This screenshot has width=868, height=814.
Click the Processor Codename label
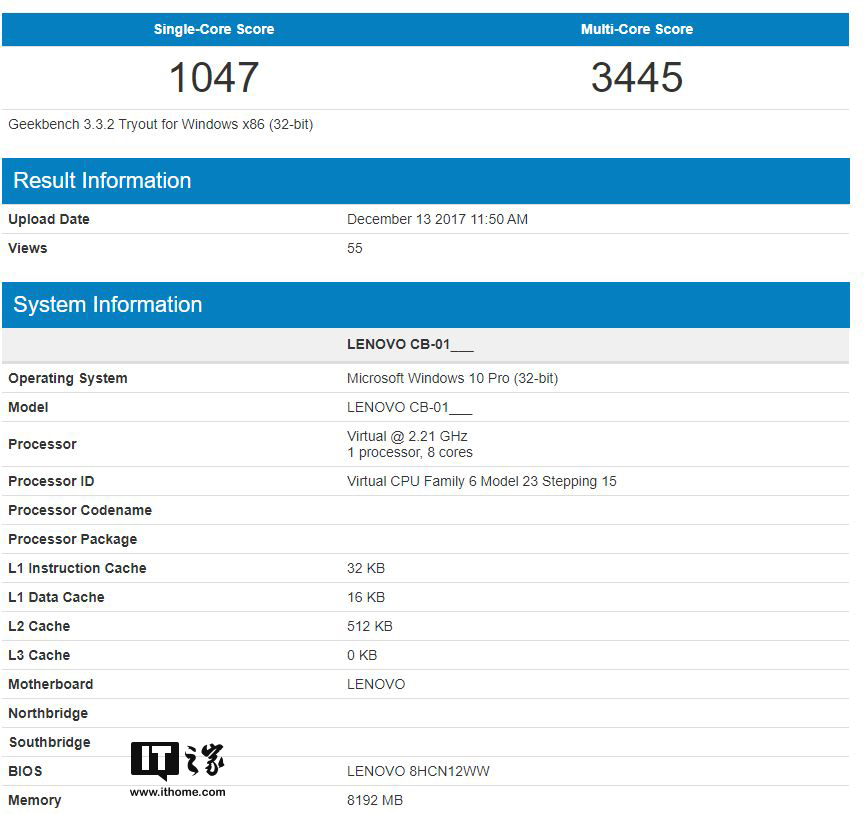pyautogui.click(x=80, y=510)
